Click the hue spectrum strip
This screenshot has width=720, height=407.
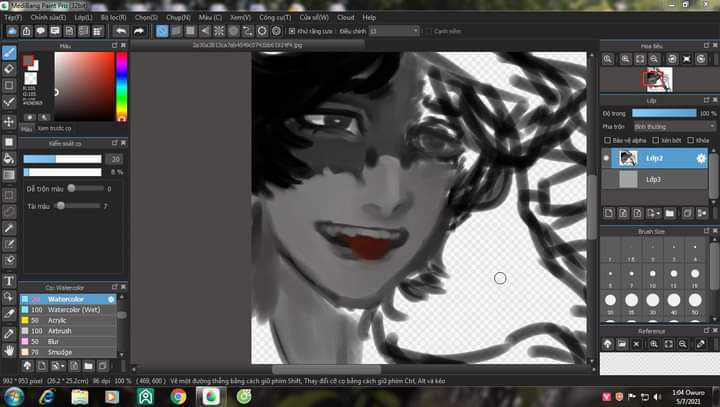point(122,86)
